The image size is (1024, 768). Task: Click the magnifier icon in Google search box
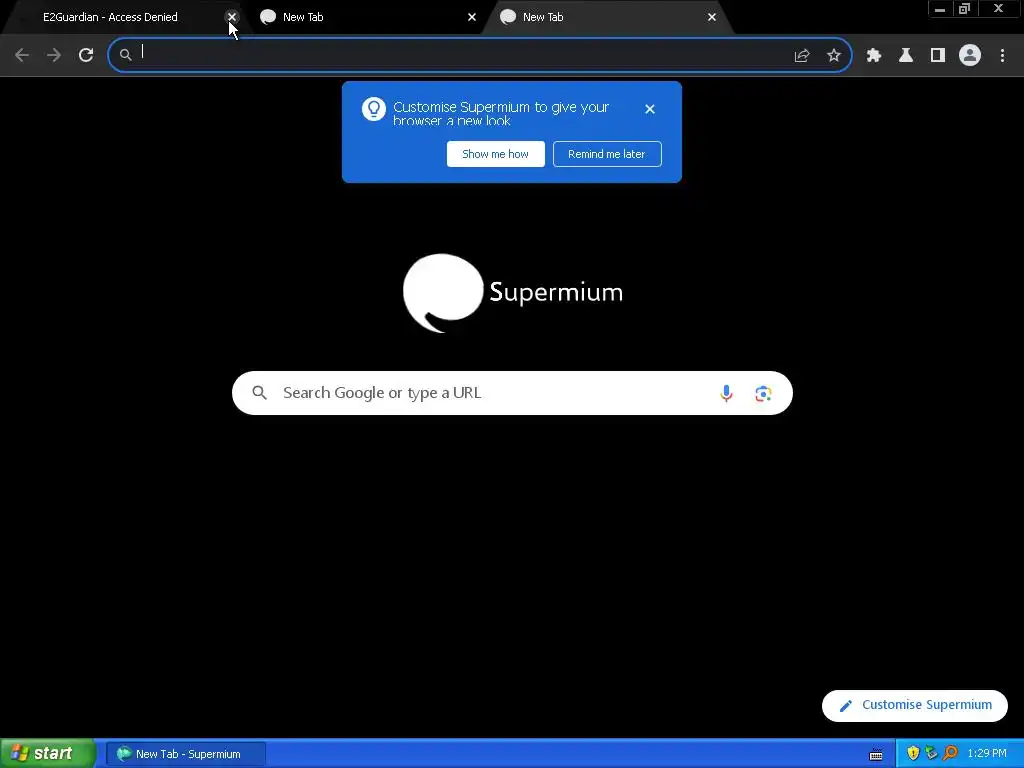pos(259,392)
